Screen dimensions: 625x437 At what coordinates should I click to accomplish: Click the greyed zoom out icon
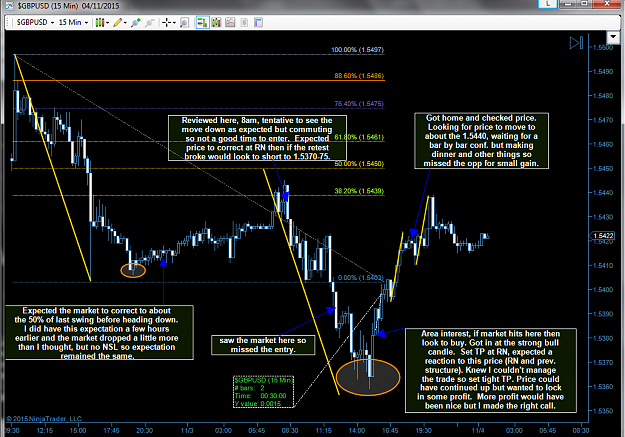[149, 22]
